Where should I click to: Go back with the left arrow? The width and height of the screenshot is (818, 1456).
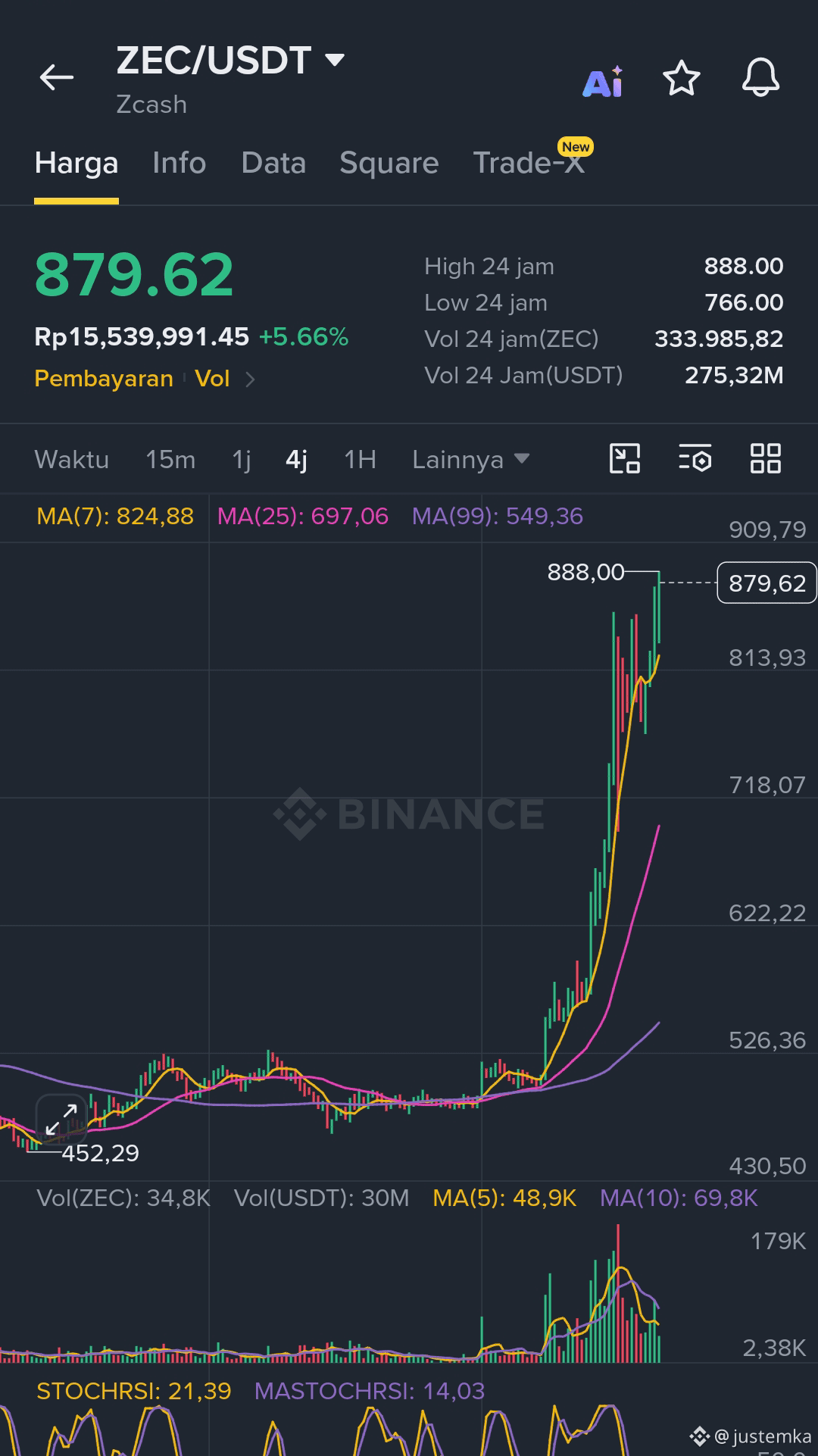coord(57,77)
